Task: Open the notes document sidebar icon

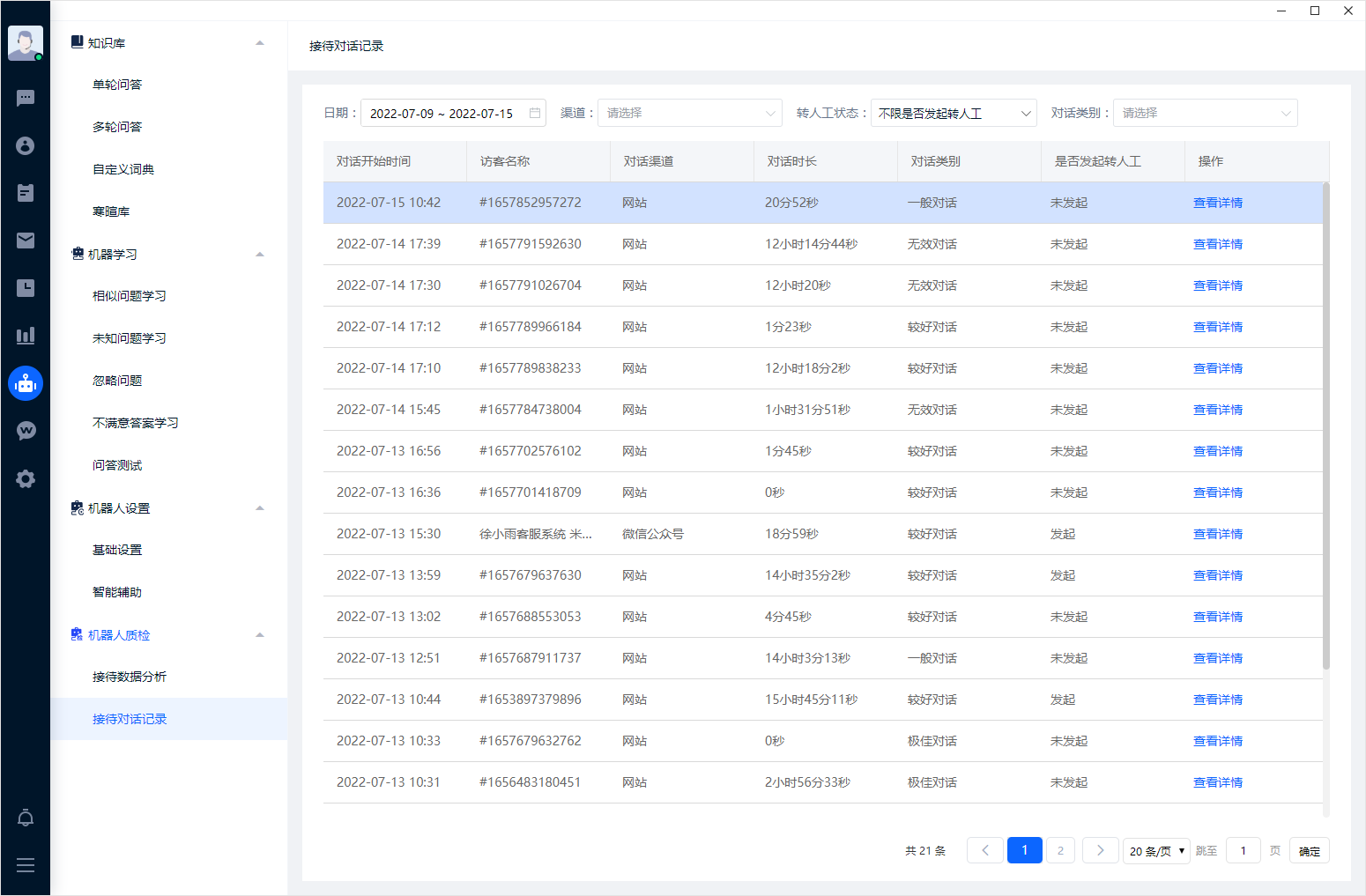Action: pyautogui.click(x=26, y=193)
